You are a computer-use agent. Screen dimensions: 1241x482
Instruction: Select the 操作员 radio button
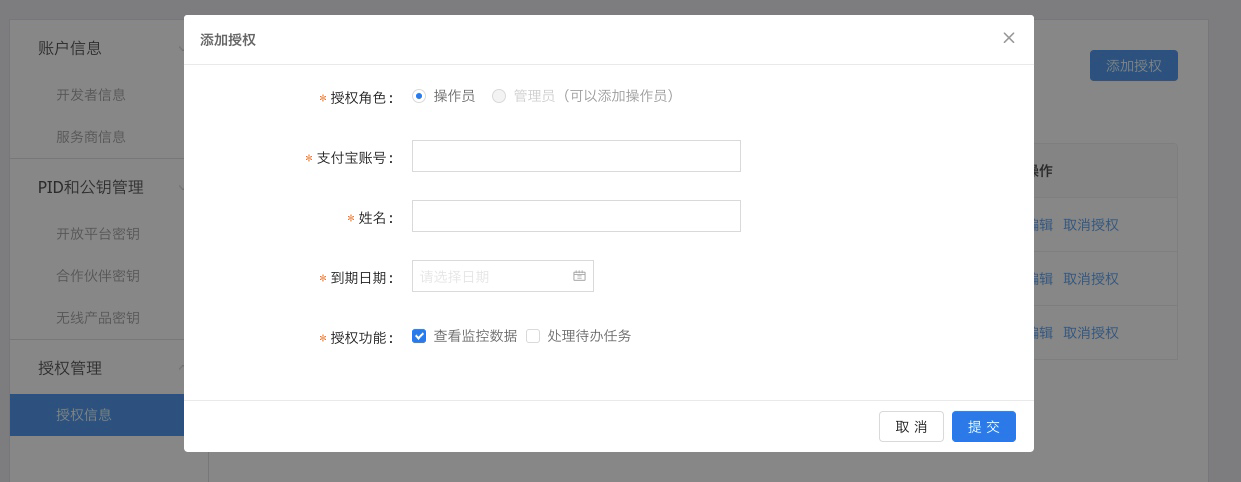[419, 96]
